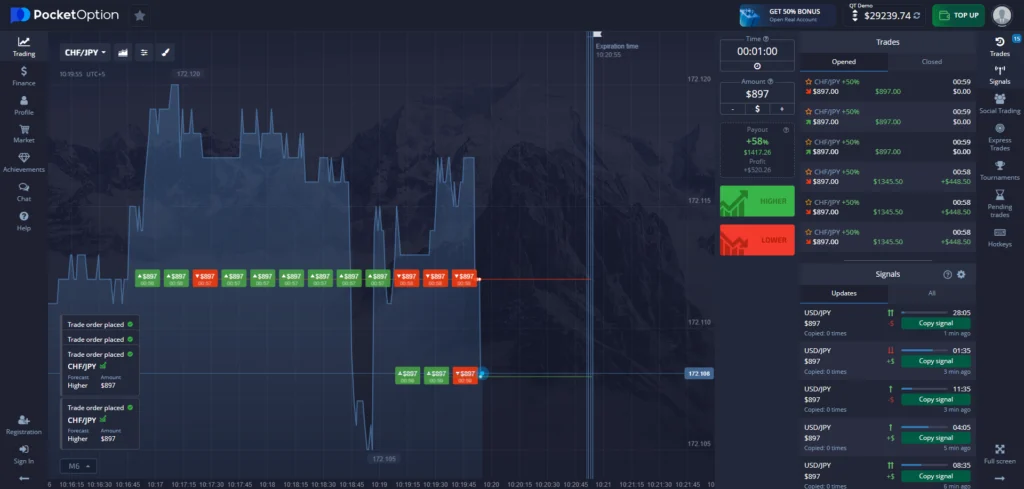The image size is (1024, 489).
Task: Open Social Trading in the right sidebar
Action: [999, 103]
